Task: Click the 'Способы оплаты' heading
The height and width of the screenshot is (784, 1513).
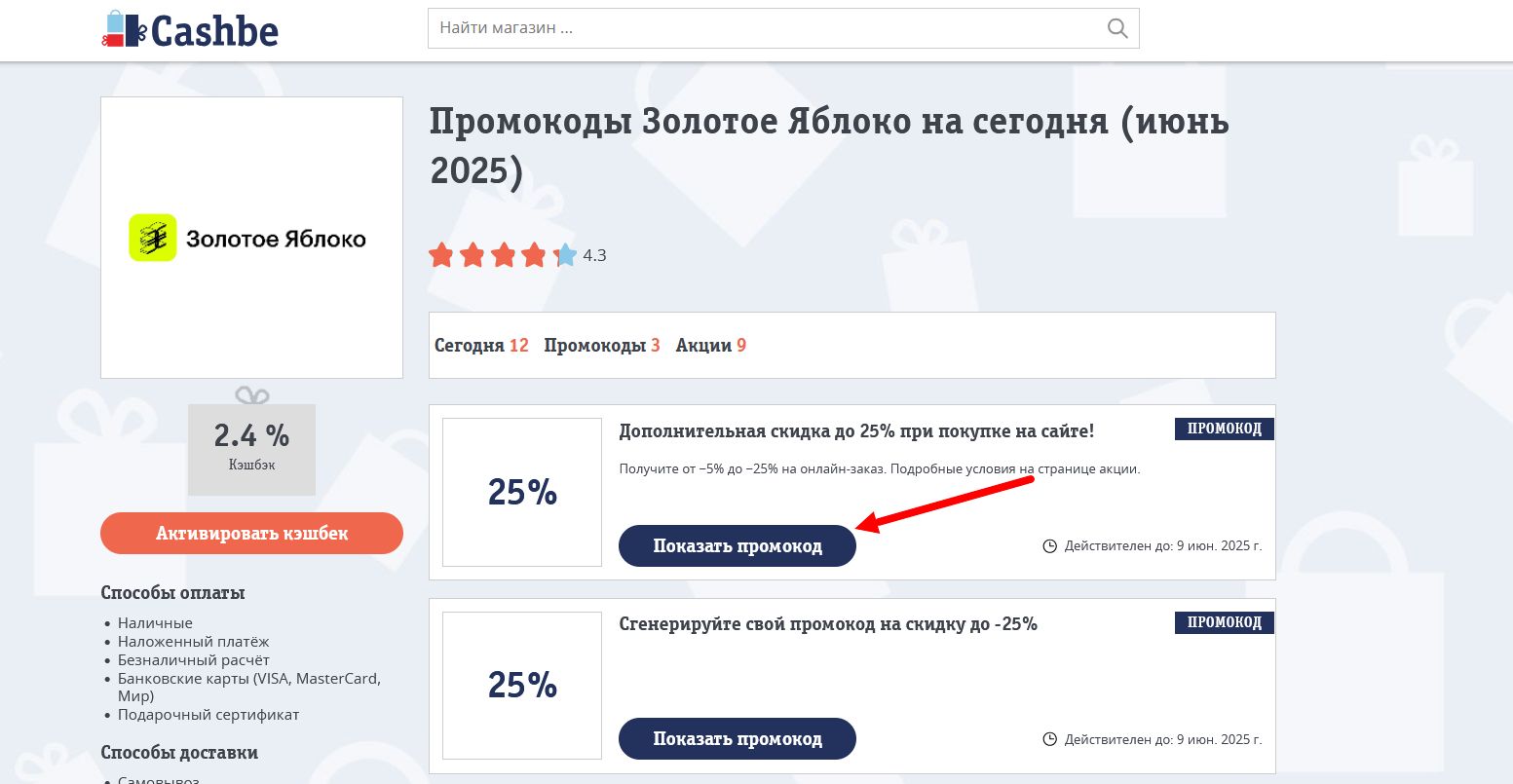Action: click(x=172, y=593)
